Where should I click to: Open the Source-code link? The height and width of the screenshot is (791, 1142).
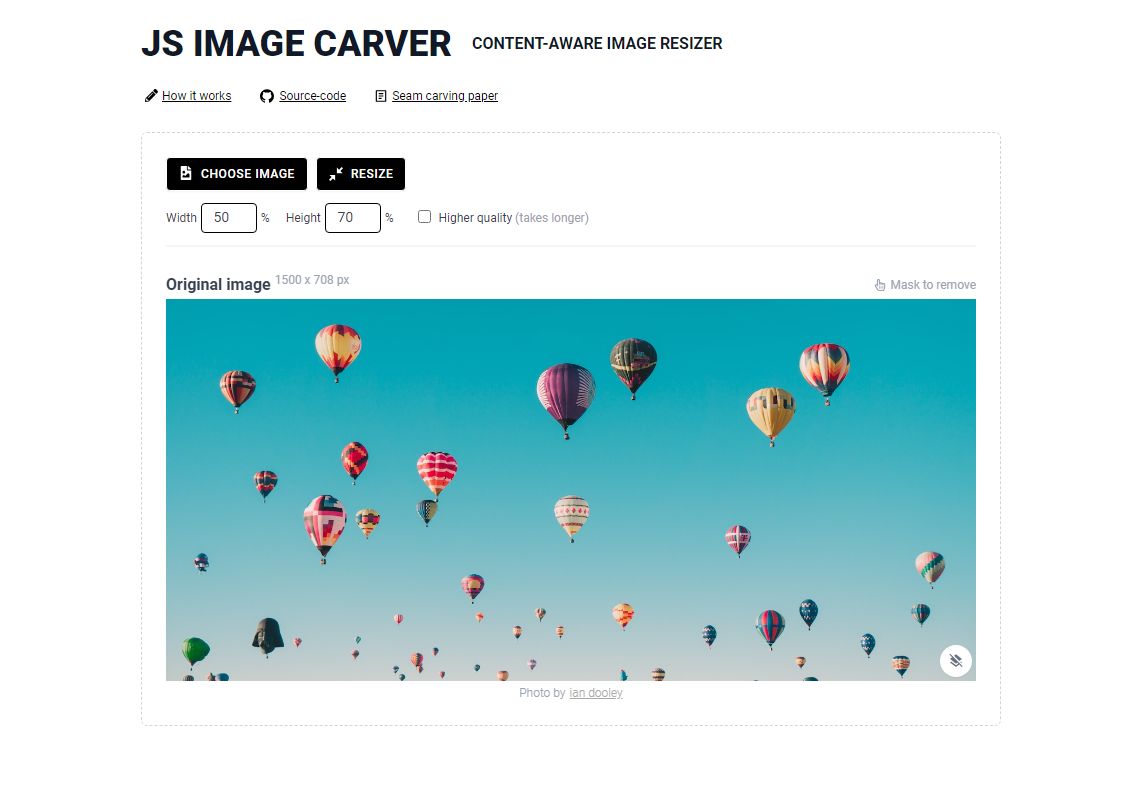(x=312, y=95)
